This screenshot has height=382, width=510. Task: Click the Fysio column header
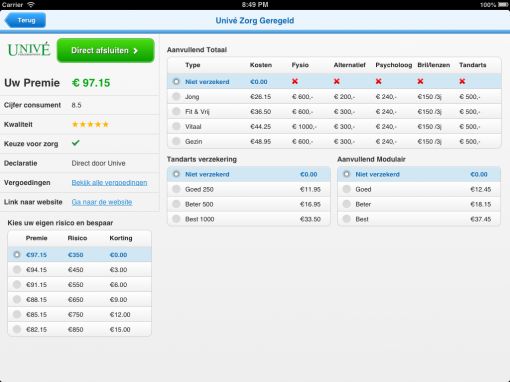pos(300,65)
